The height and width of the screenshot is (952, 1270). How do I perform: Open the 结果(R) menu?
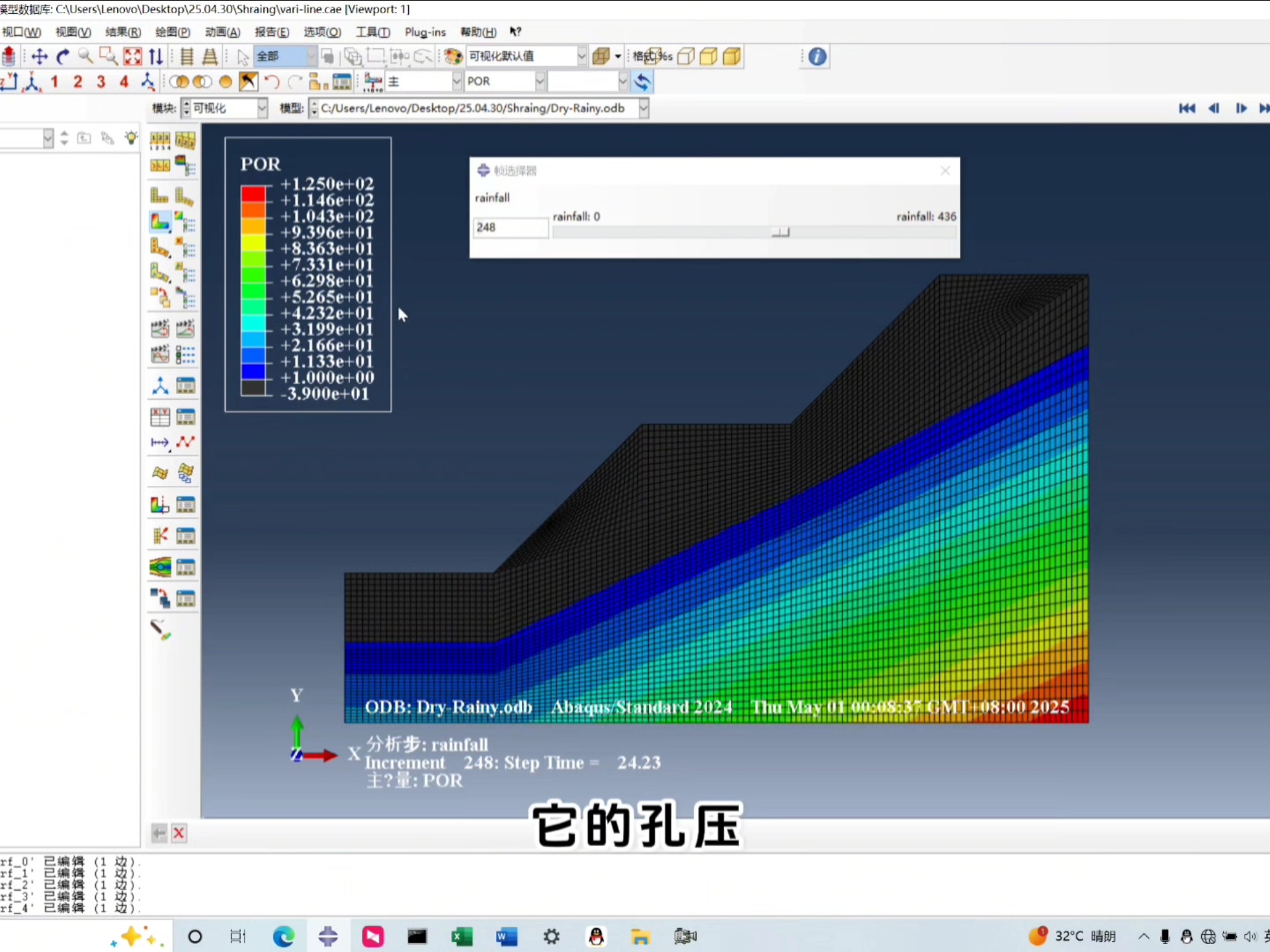123,32
